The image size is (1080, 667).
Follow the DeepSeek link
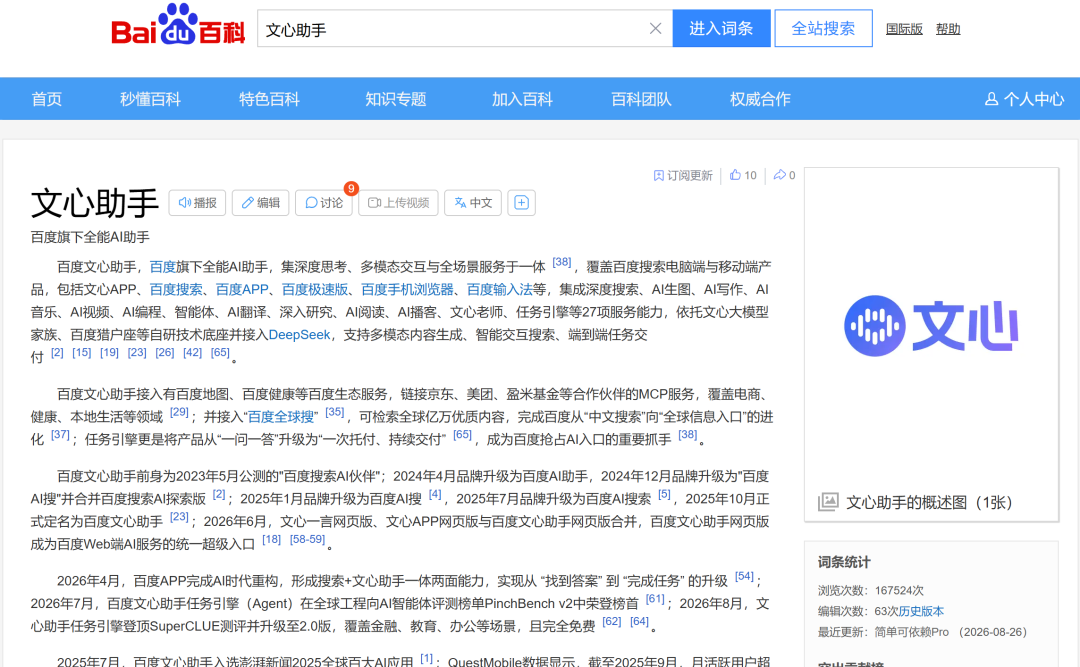coord(300,335)
